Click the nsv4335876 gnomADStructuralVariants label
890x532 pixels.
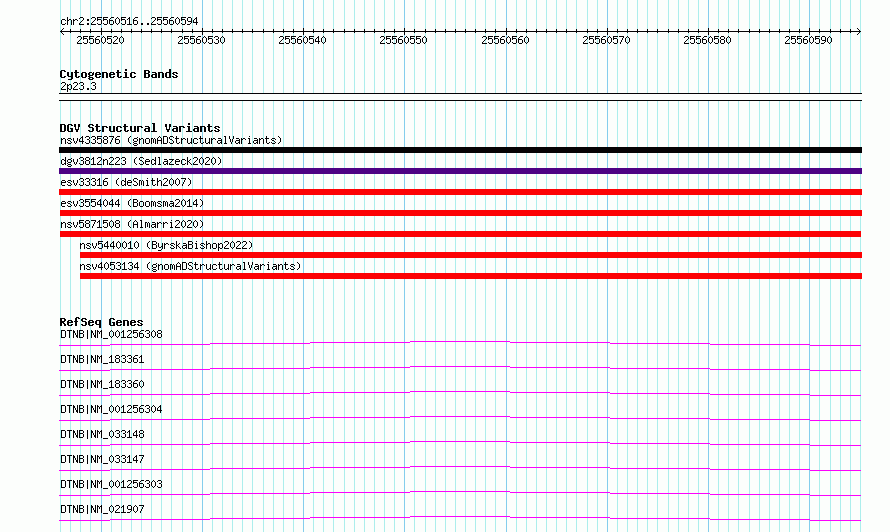pos(171,140)
